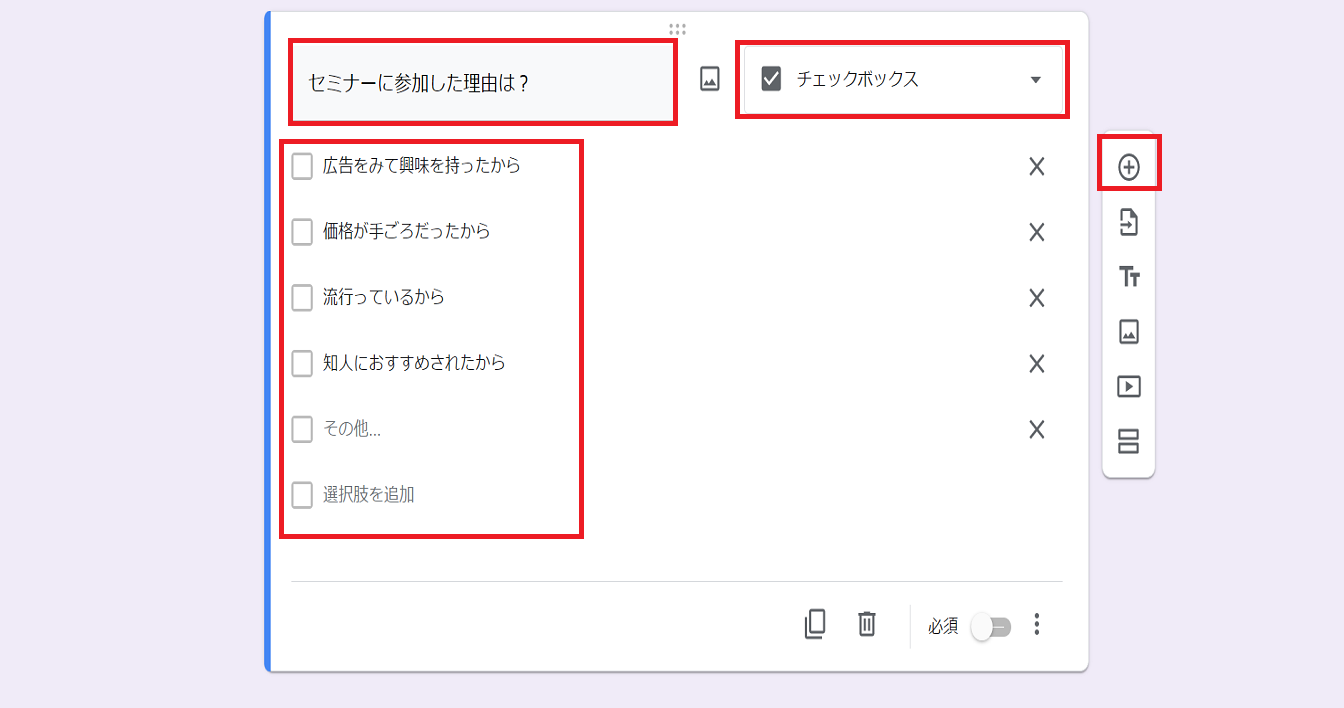1344x708 pixels.
Task: Click the add section icon
Action: pyautogui.click(x=1128, y=441)
